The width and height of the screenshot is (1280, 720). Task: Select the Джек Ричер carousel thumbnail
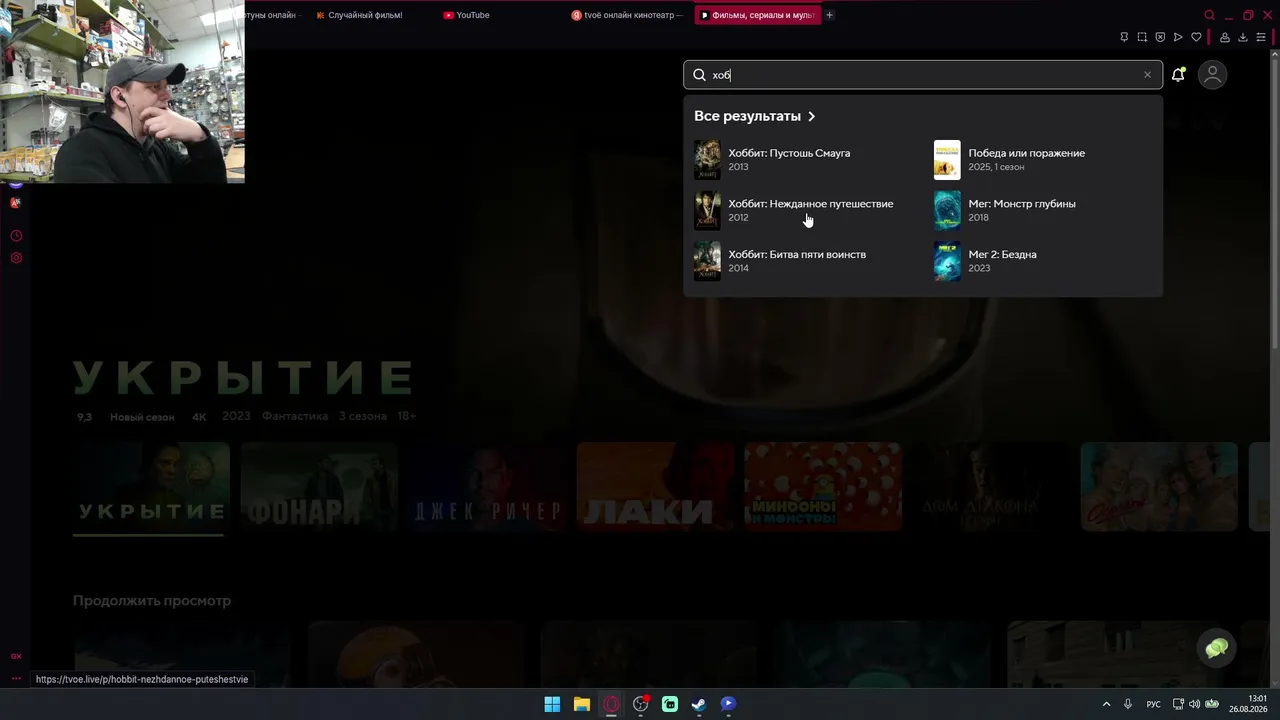click(487, 487)
